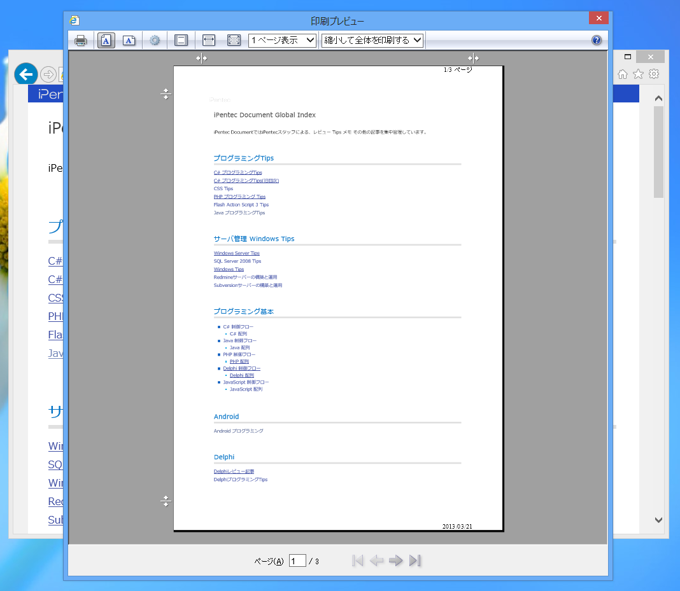Click the View Full Width icon
680x591 pixels.
[209, 40]
